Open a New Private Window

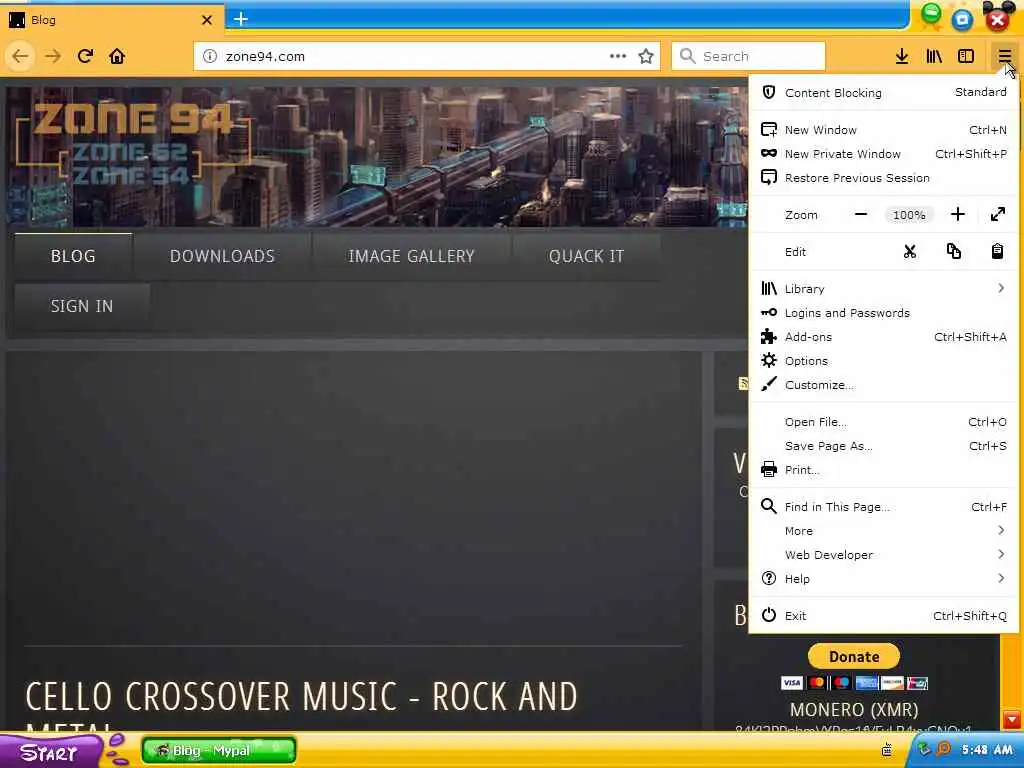pyautogui.click(x=884, y=154)
